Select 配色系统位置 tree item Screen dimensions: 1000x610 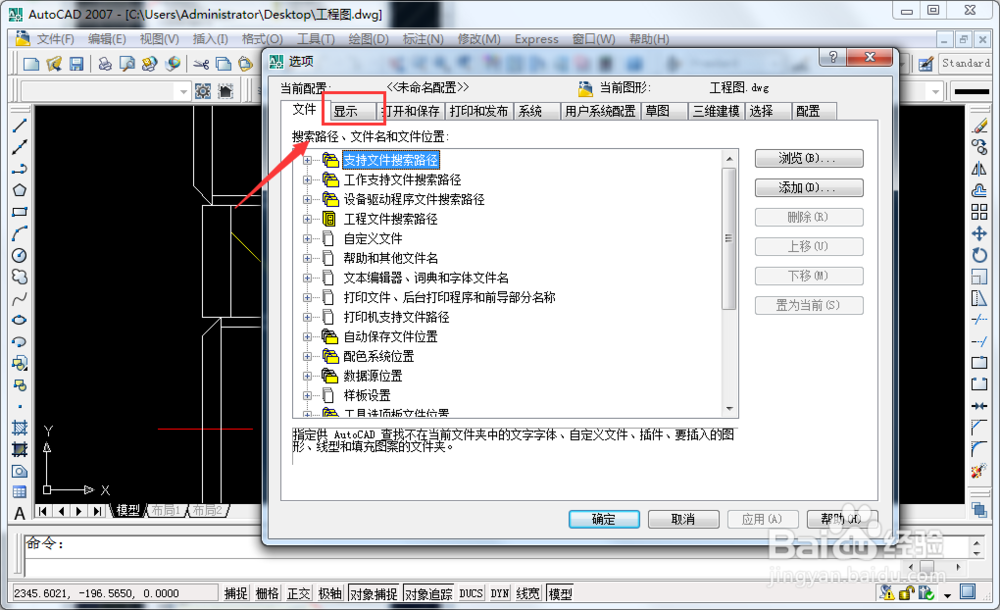click(x=379, y=357)
